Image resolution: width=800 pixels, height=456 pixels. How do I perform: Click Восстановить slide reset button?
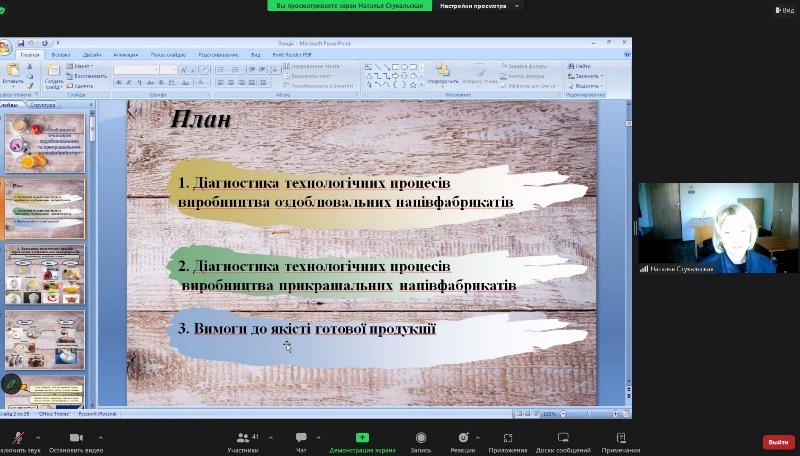tap(87, 76)
